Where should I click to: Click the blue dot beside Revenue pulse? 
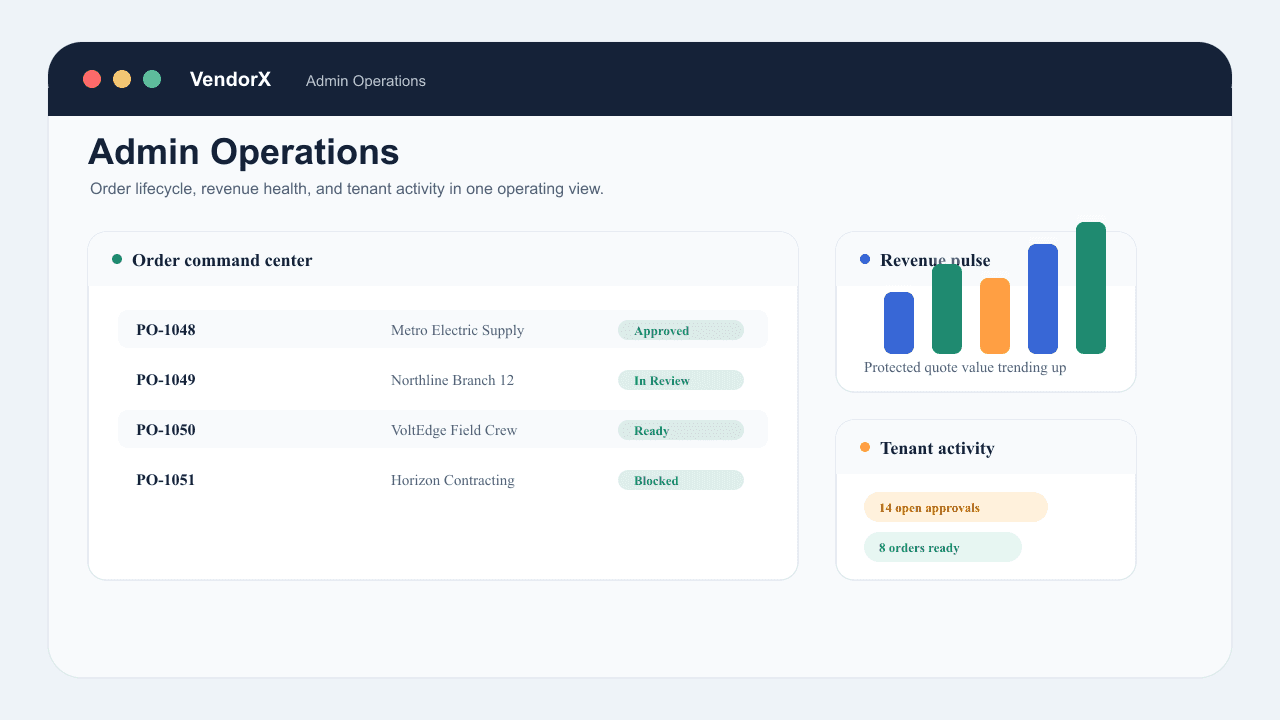point(865,259)
